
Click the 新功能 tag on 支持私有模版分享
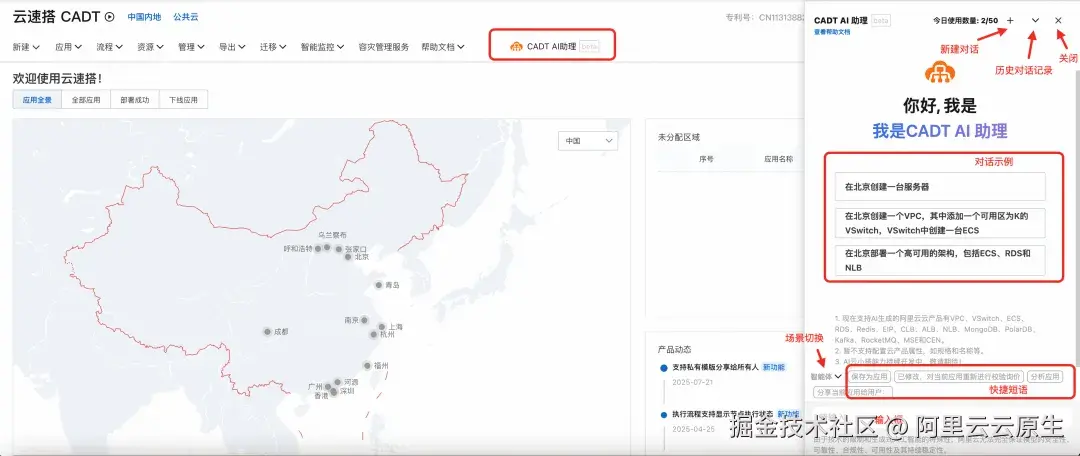pos(773,367)
